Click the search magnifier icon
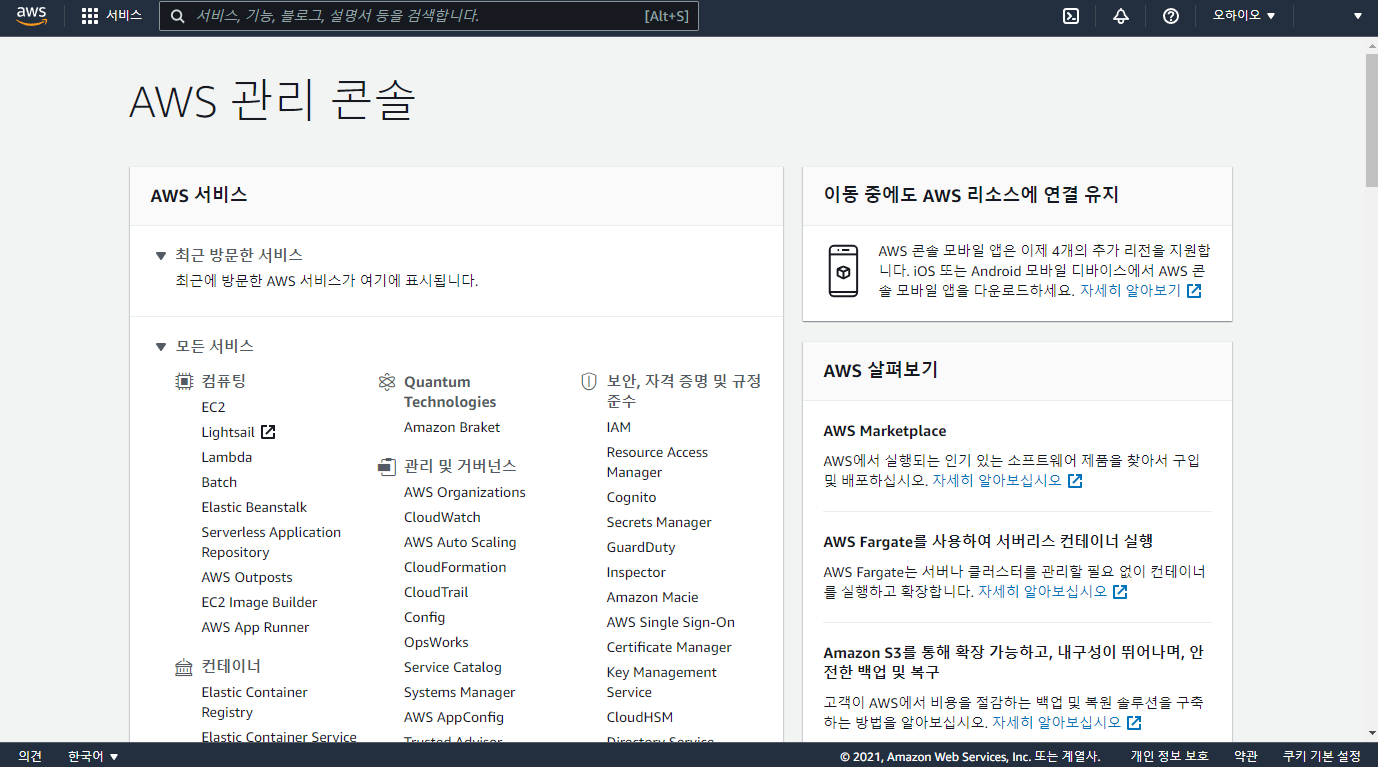This screenshot has height=767, width=1378. 178,16
